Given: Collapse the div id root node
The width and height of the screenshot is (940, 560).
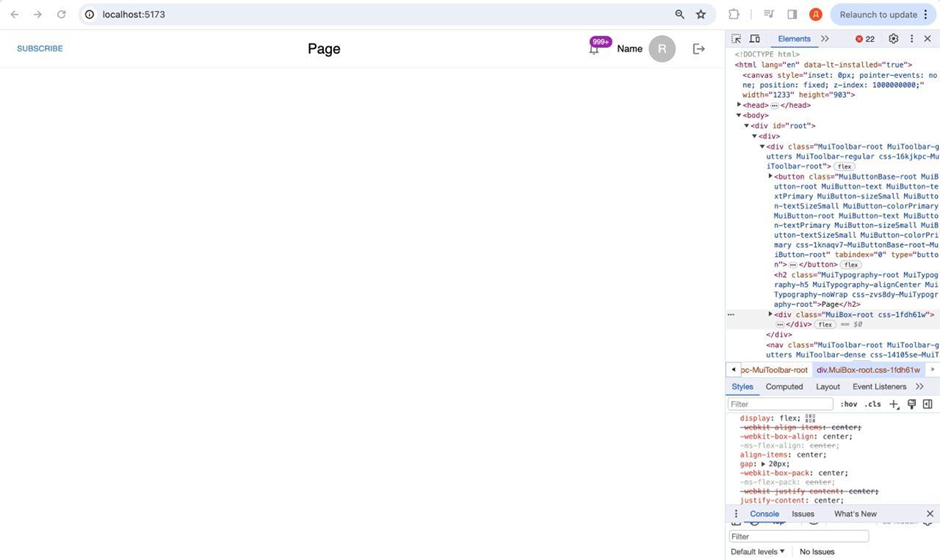Looking at the screenshot, I should tap(747, 126).
